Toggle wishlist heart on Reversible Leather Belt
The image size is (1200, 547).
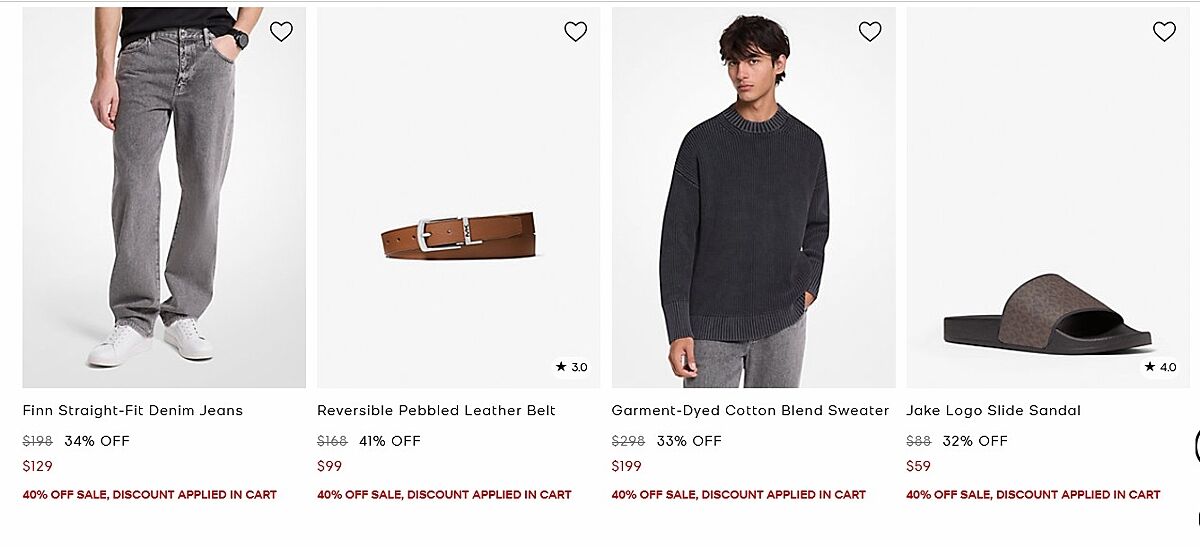point(575,32)
